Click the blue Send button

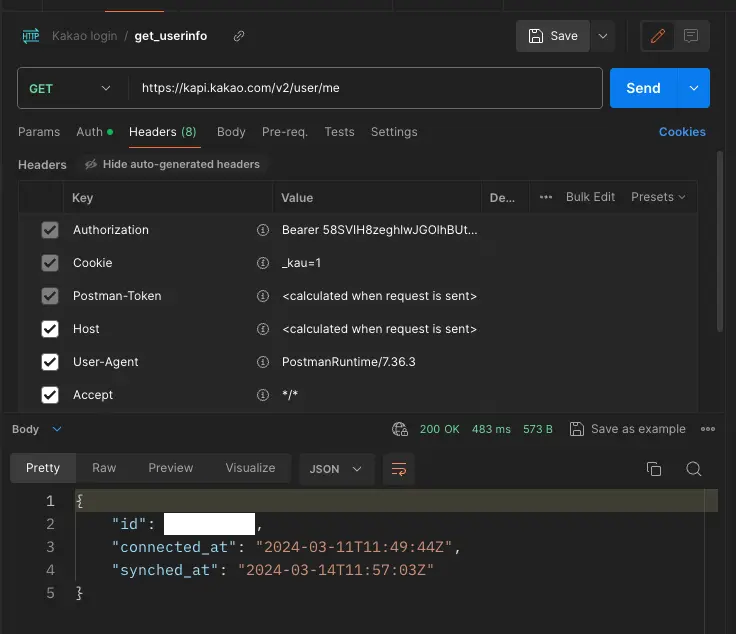point(644,88)
